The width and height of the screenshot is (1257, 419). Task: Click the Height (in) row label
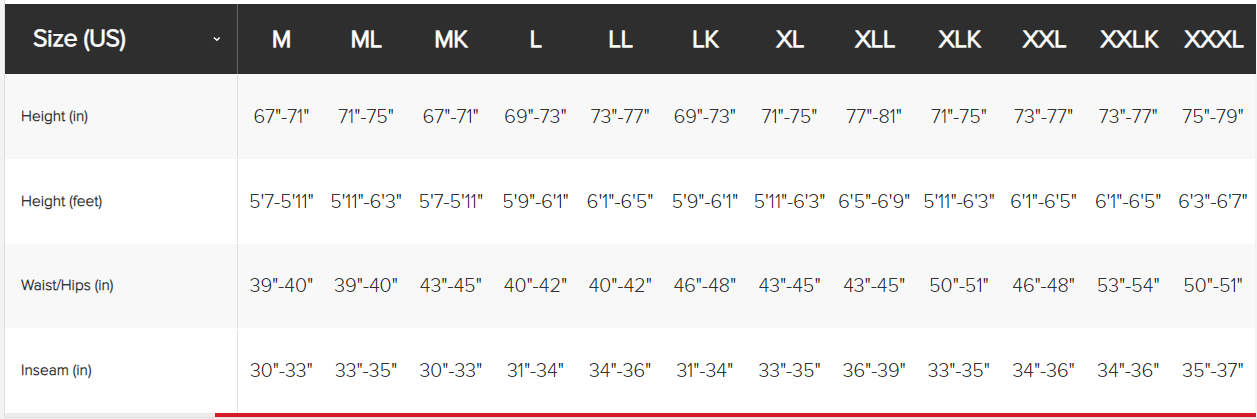(54, 117)
